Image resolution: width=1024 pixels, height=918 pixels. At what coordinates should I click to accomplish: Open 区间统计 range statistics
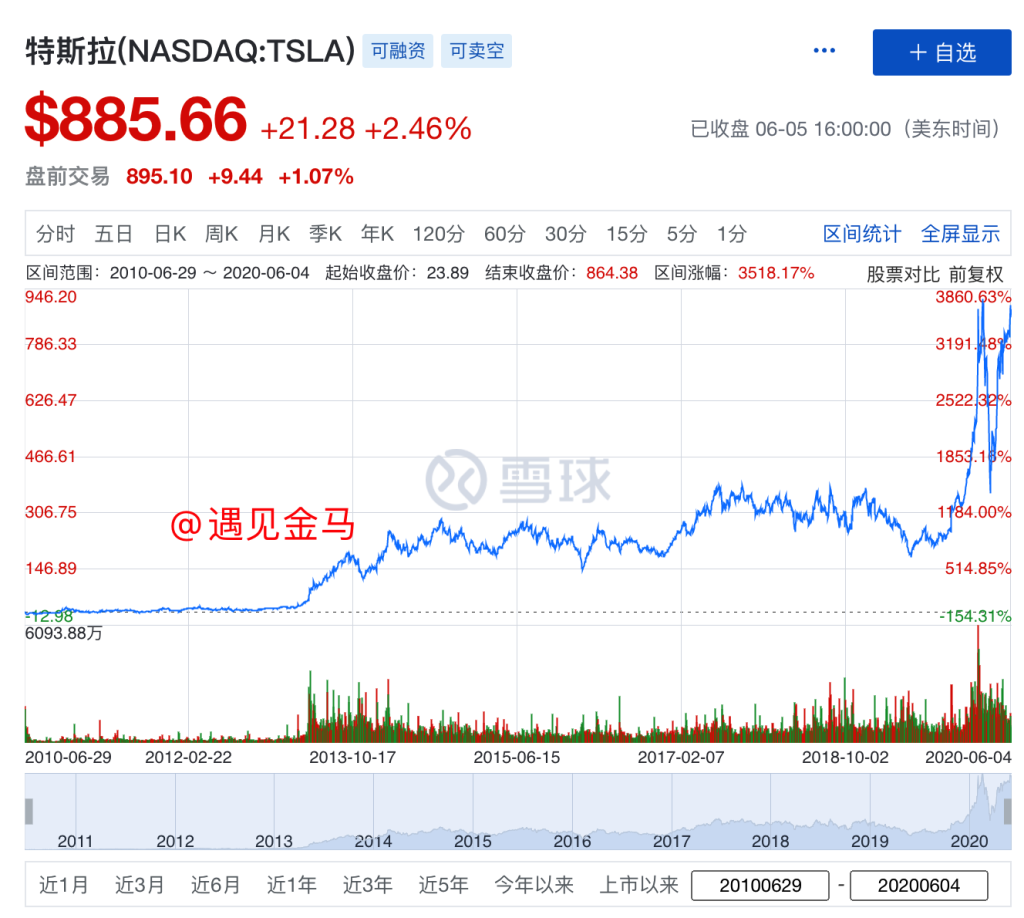tap(862, 234)
